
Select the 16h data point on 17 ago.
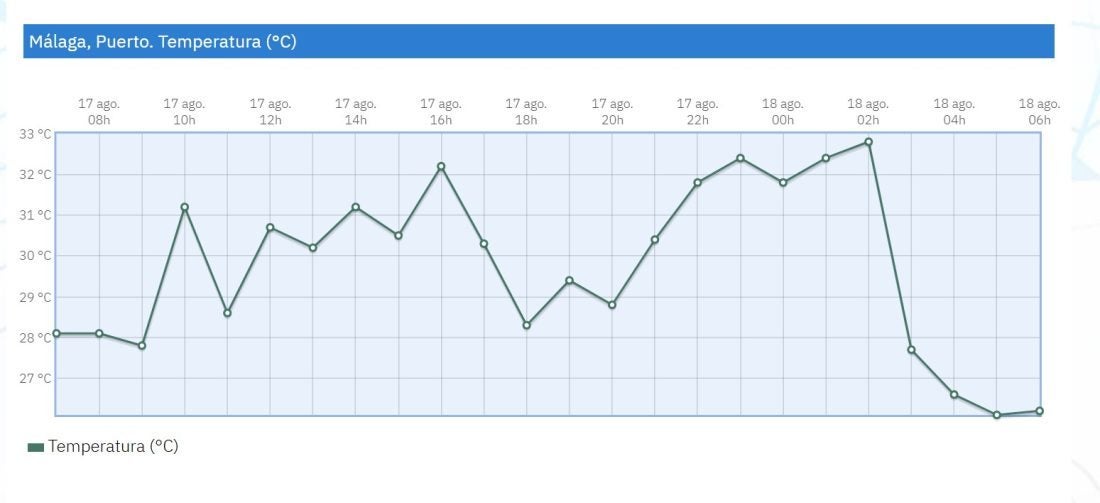pos(441,166)
